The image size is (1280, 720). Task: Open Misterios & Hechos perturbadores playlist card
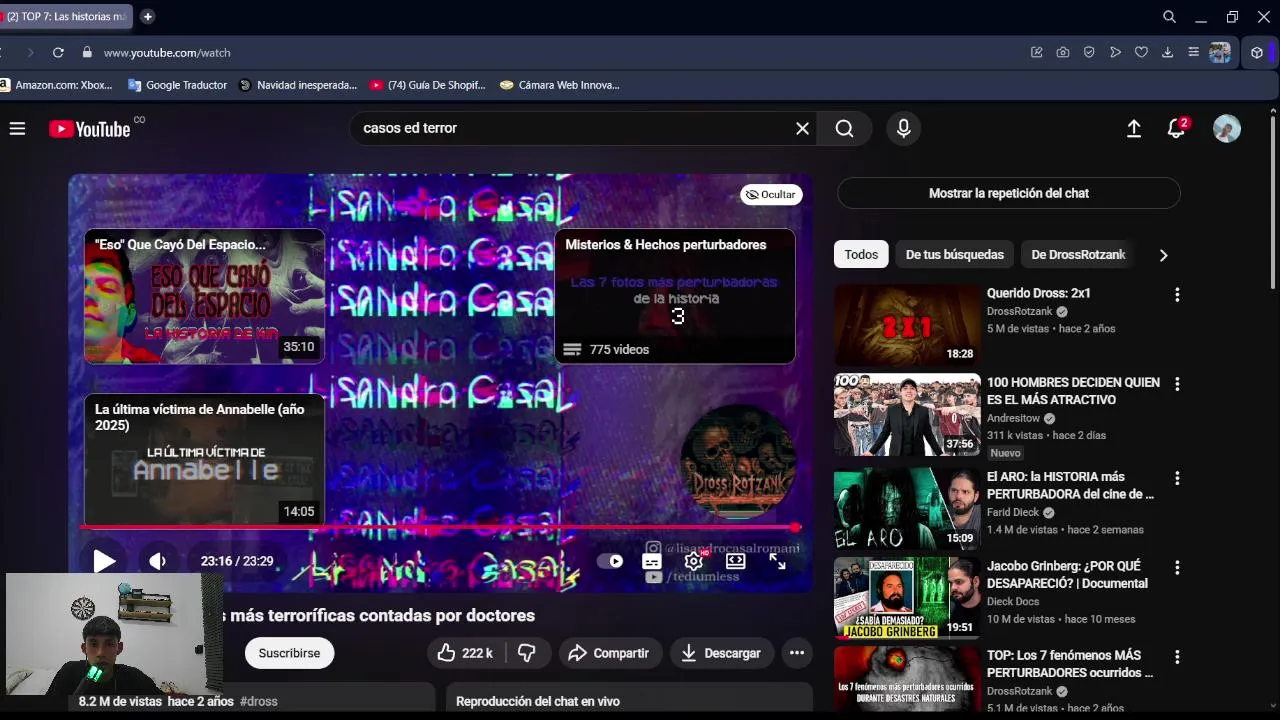click(x=675, y=296)
